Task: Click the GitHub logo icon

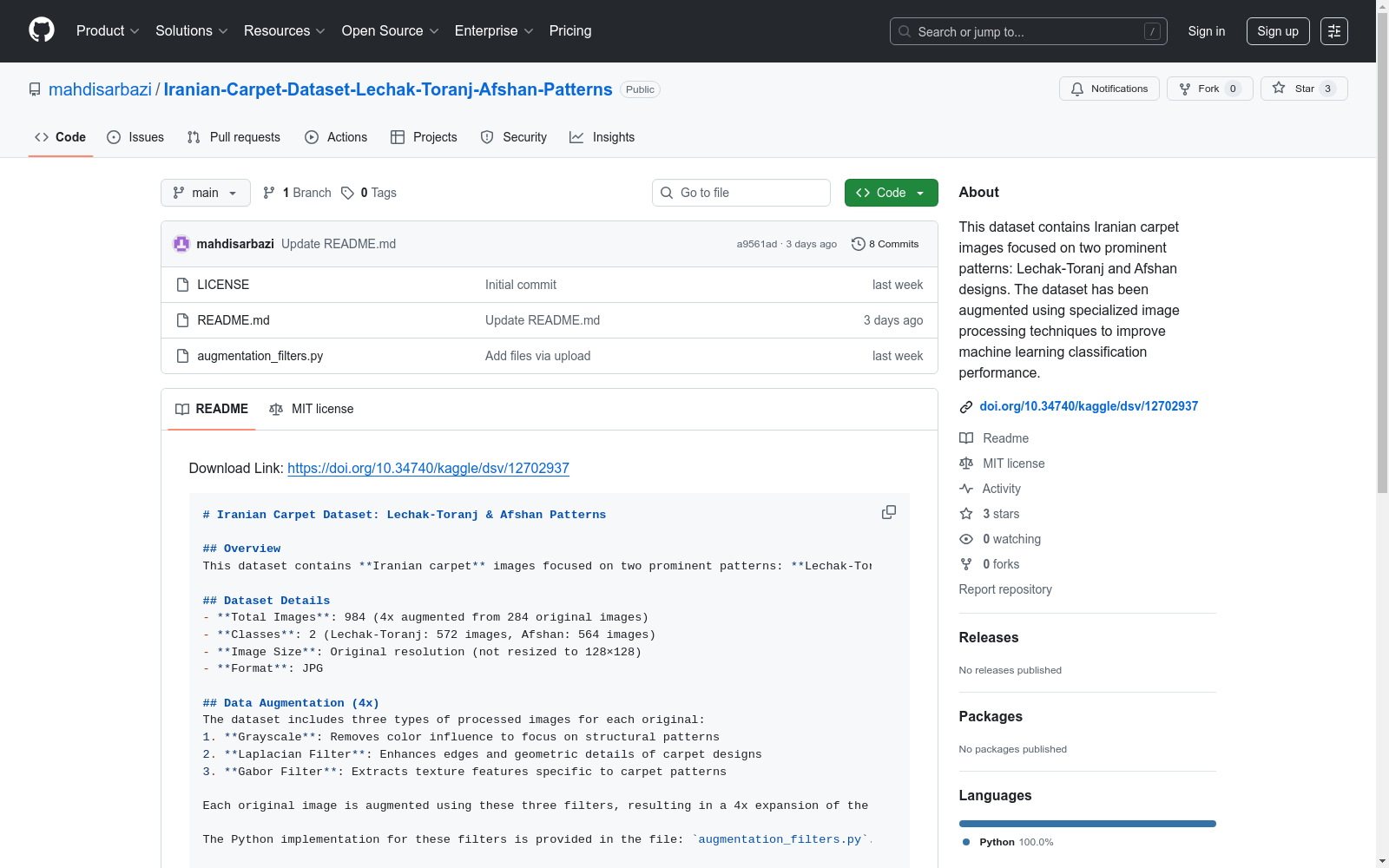Action: [x=42, y=30]
